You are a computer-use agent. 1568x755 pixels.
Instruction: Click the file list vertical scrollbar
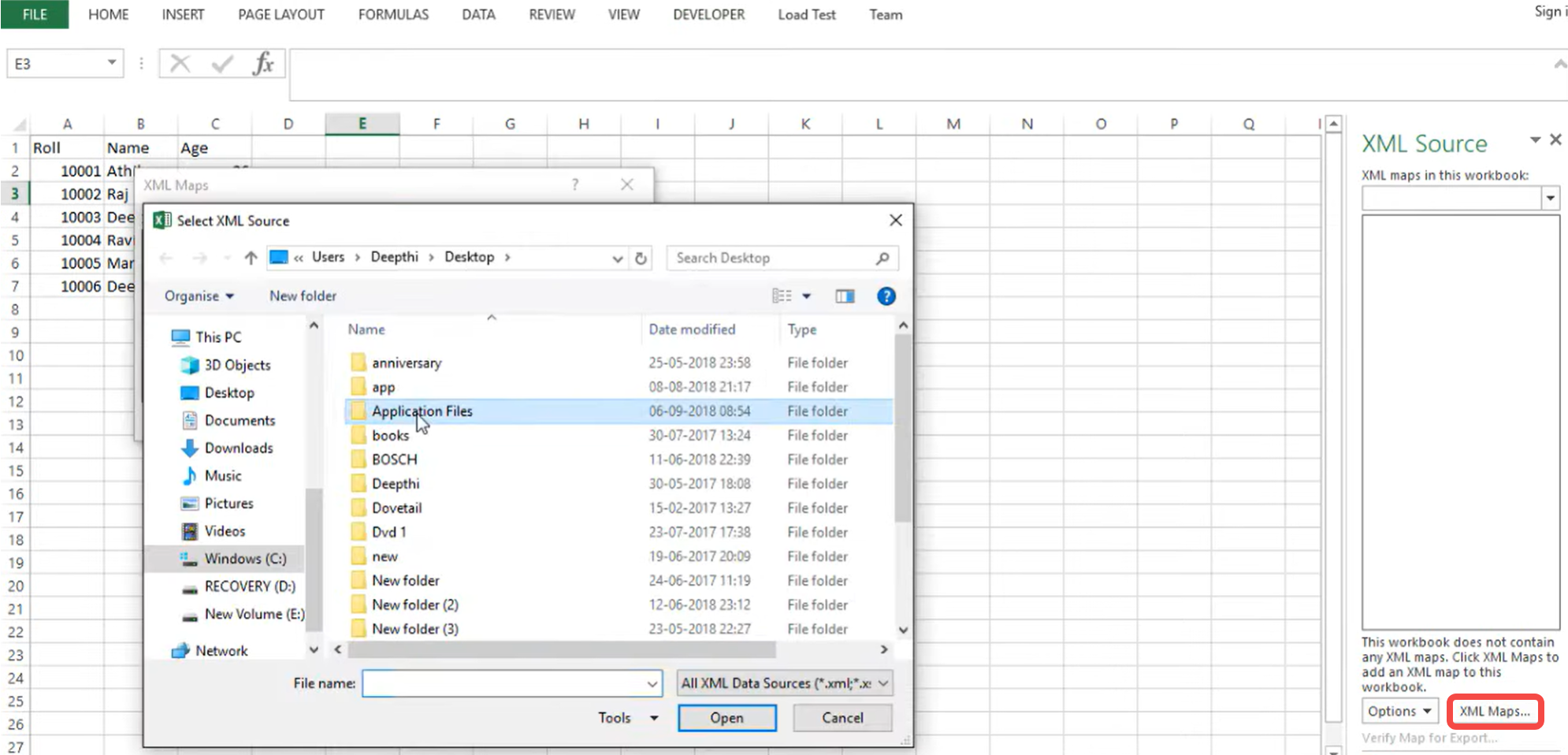tap(903, 429)
